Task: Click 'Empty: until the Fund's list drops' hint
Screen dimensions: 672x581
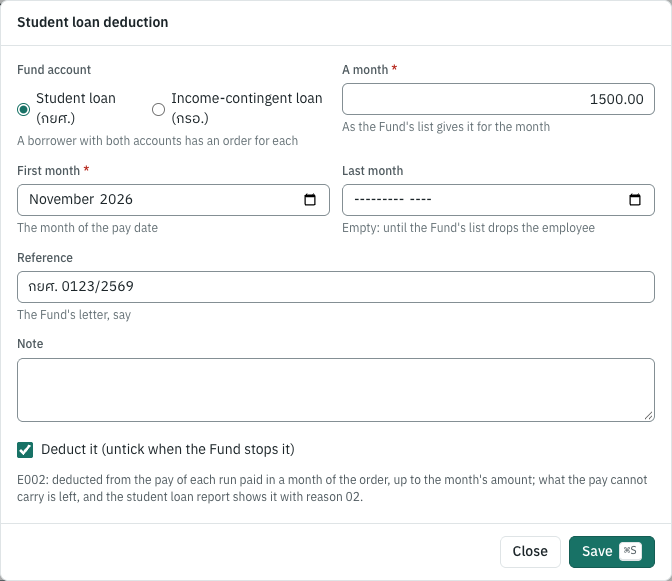Action: [x=468, y=228]
